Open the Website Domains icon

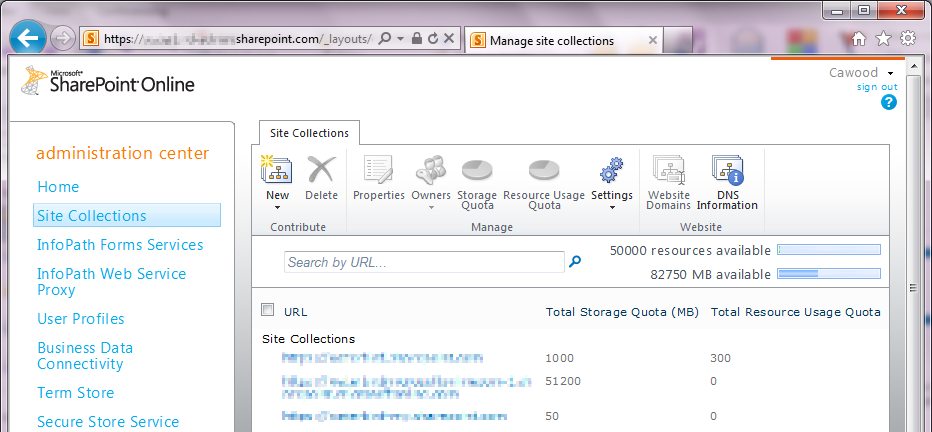tap(668, 170)
